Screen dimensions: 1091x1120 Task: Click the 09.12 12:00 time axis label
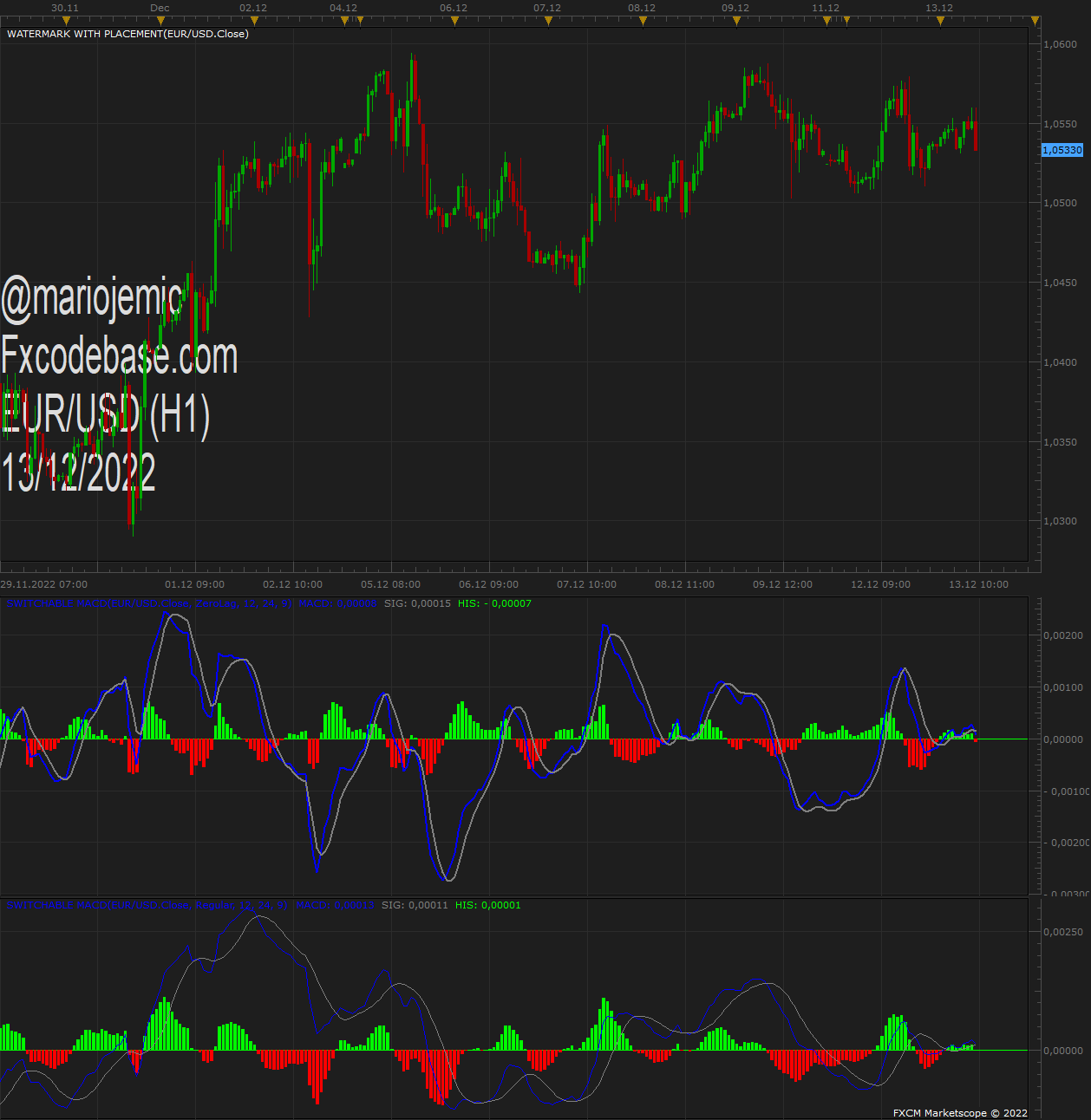click(x=783, y=584)
